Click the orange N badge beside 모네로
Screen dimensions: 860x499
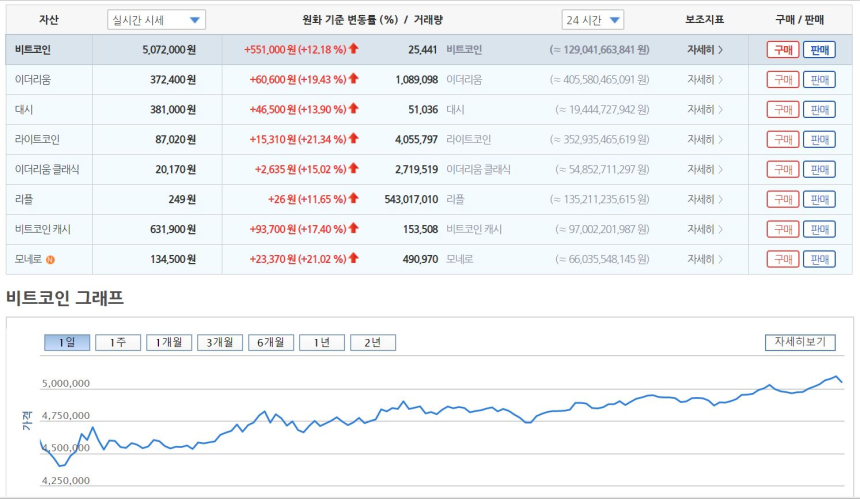tap(50, 260)
